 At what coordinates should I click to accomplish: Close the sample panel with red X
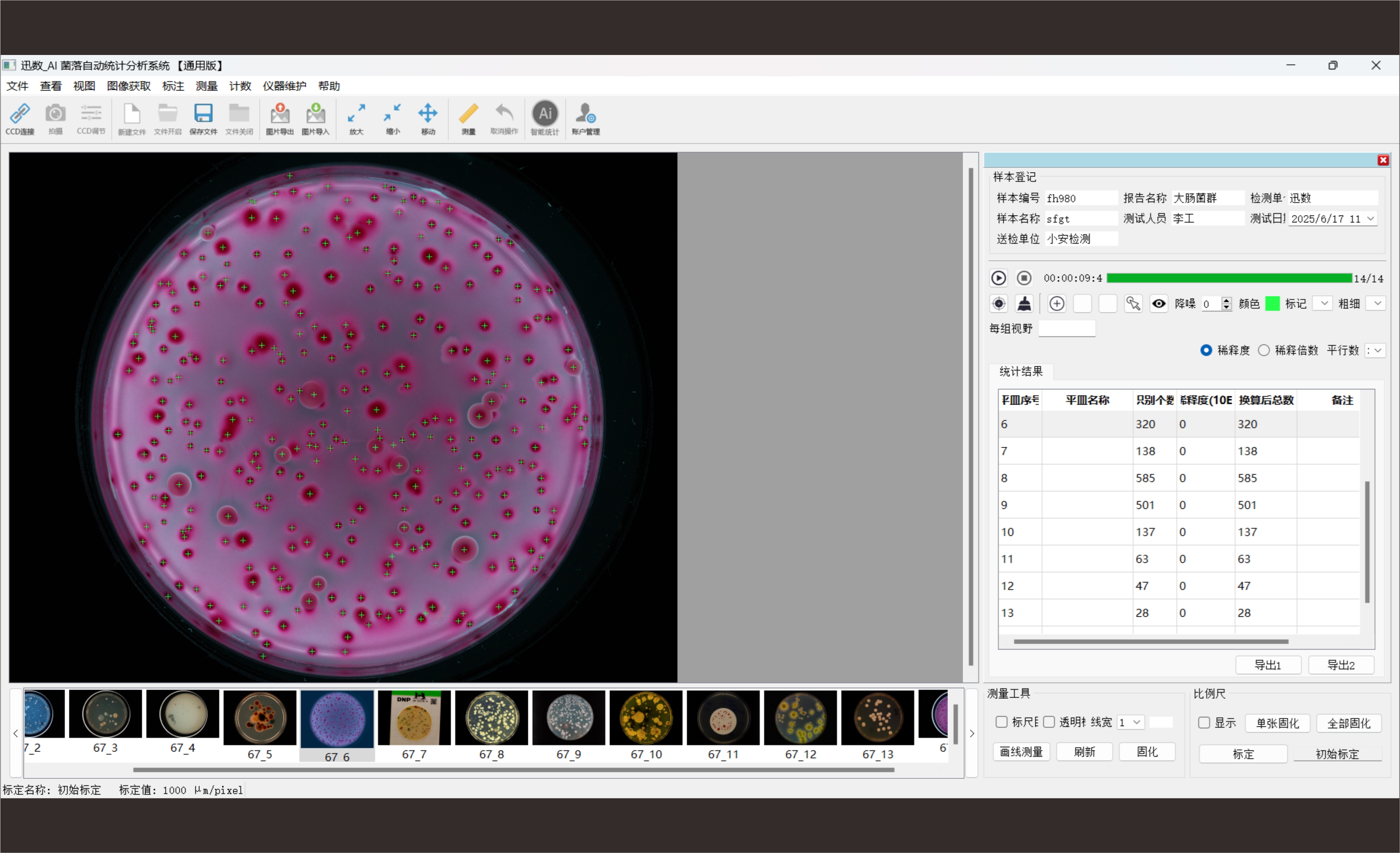click(1384, 160)
